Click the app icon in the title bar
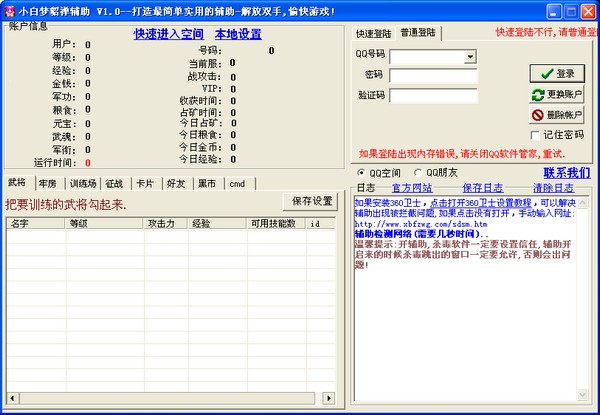 (x=9, y=11)
